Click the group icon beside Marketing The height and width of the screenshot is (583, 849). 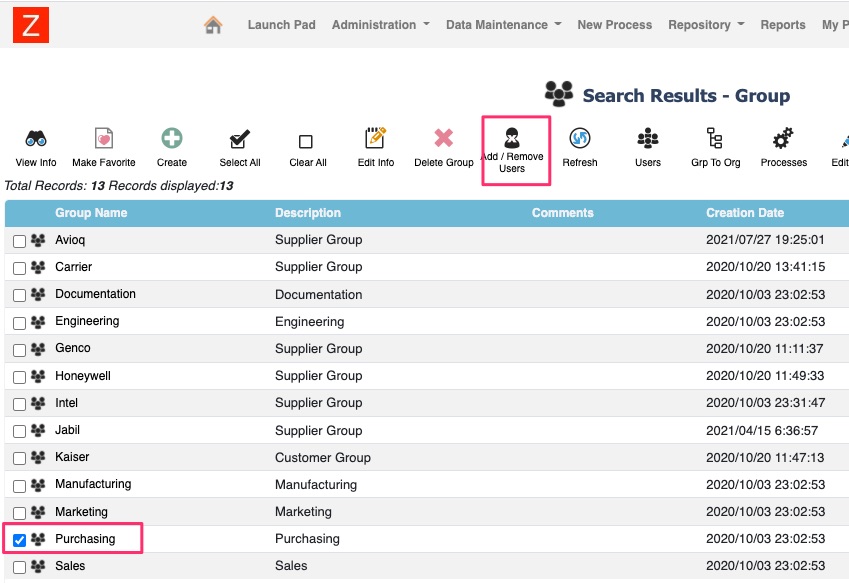tap(38, 512)
